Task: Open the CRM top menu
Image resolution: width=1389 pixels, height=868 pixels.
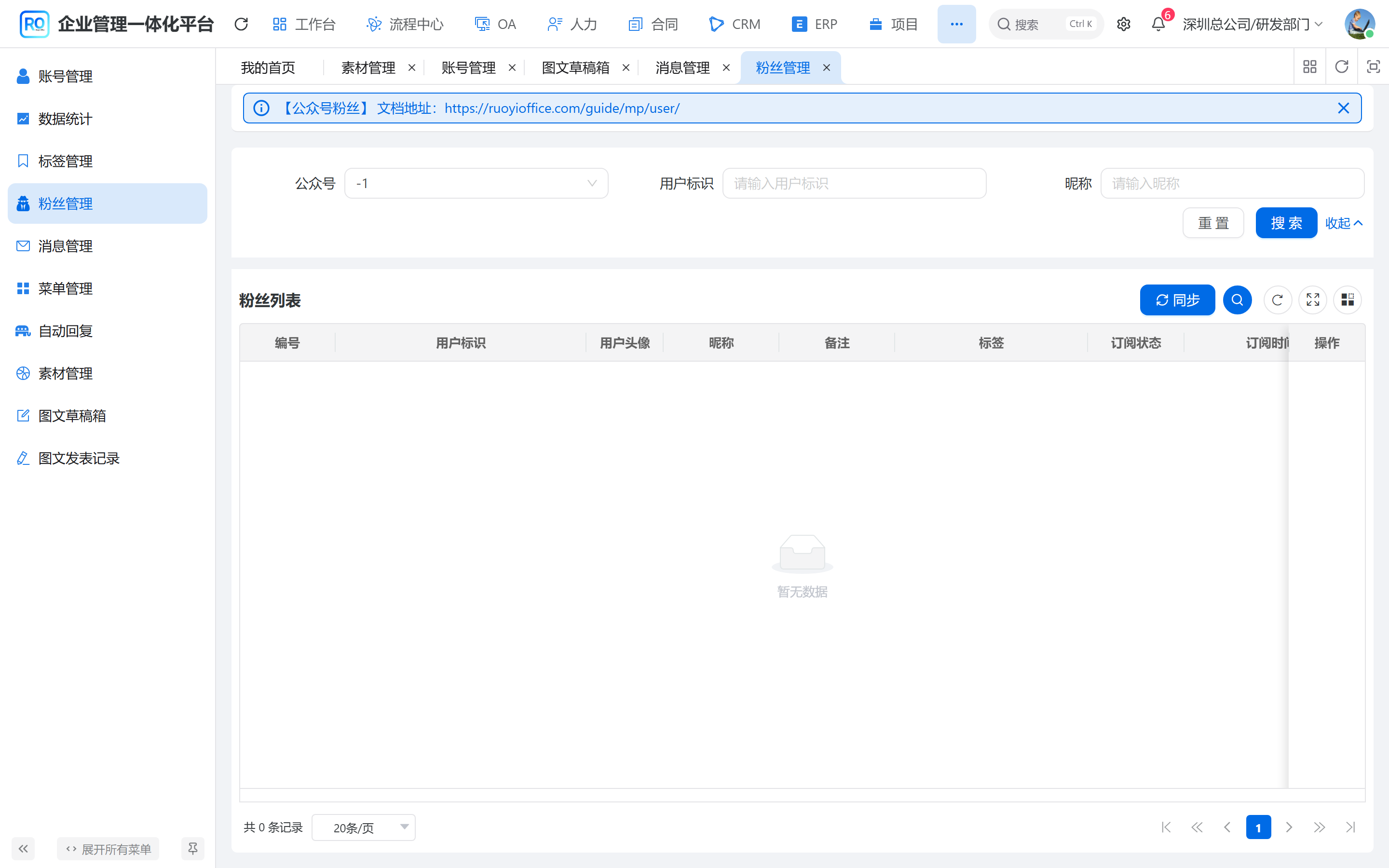Action: tap(735, 24)
